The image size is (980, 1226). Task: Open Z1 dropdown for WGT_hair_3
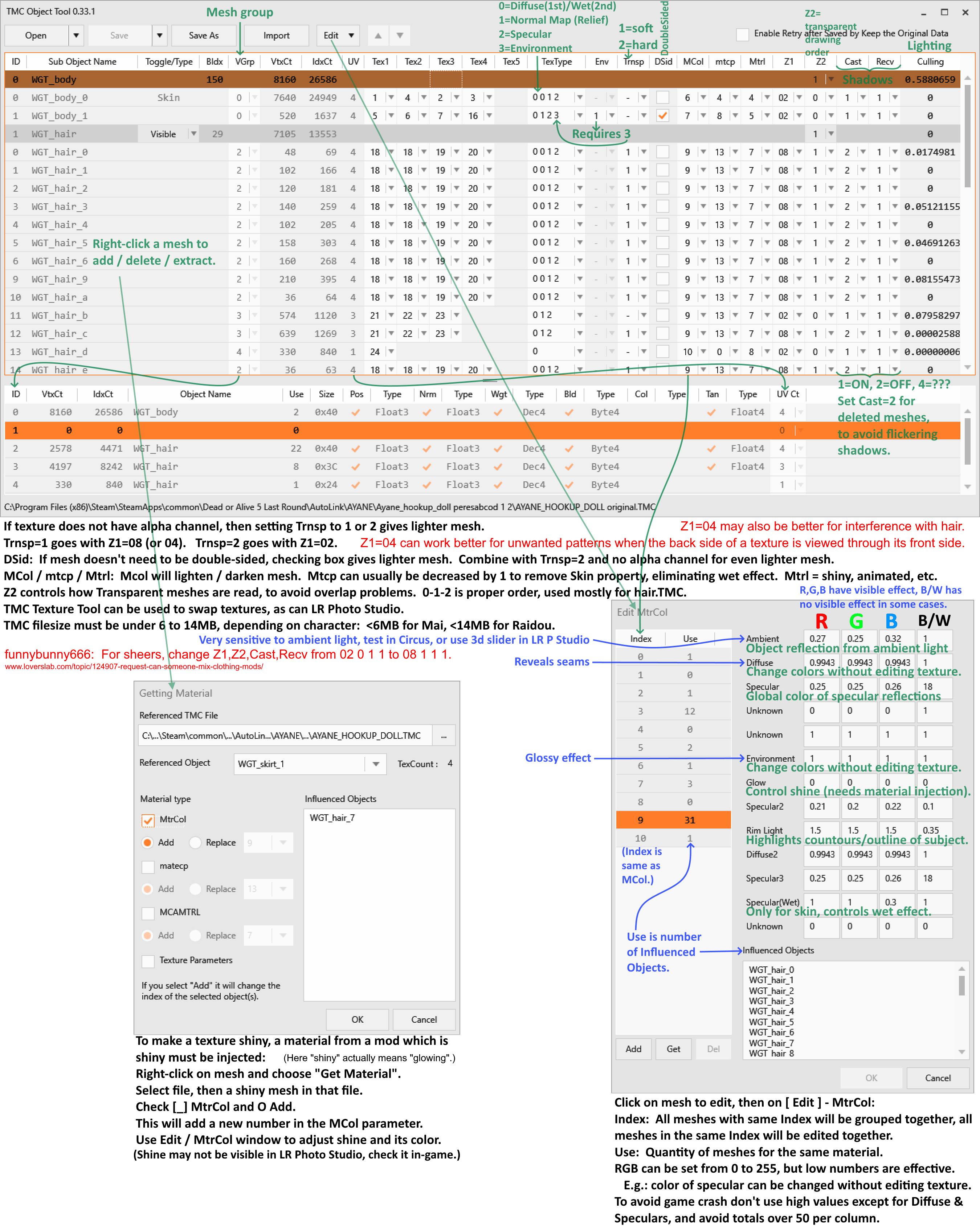799,207
